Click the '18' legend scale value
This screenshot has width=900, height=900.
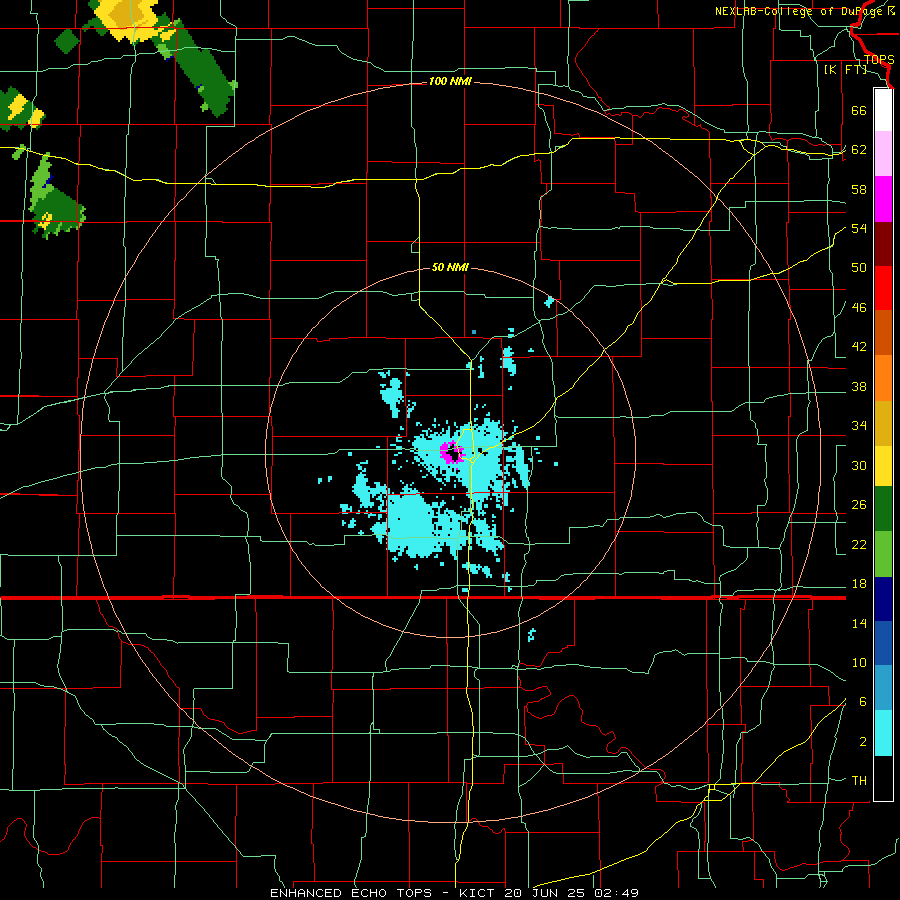coord(859,584)
